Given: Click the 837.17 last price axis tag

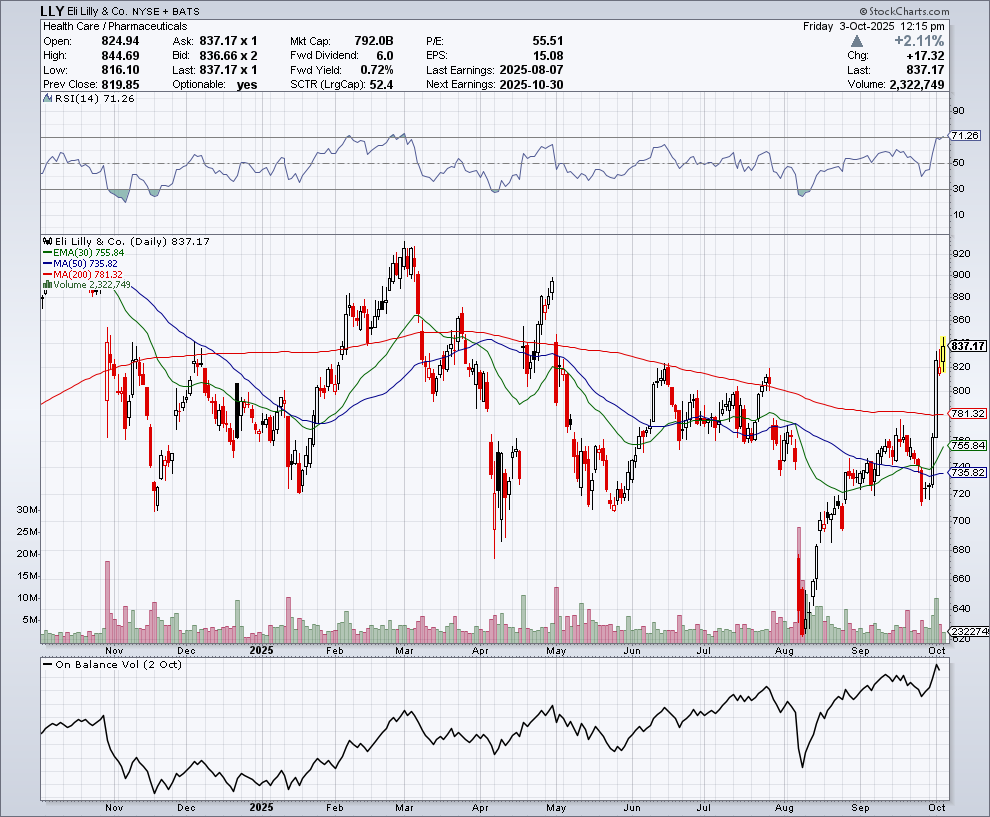Looking at the screenshot, I should point(965,346).
